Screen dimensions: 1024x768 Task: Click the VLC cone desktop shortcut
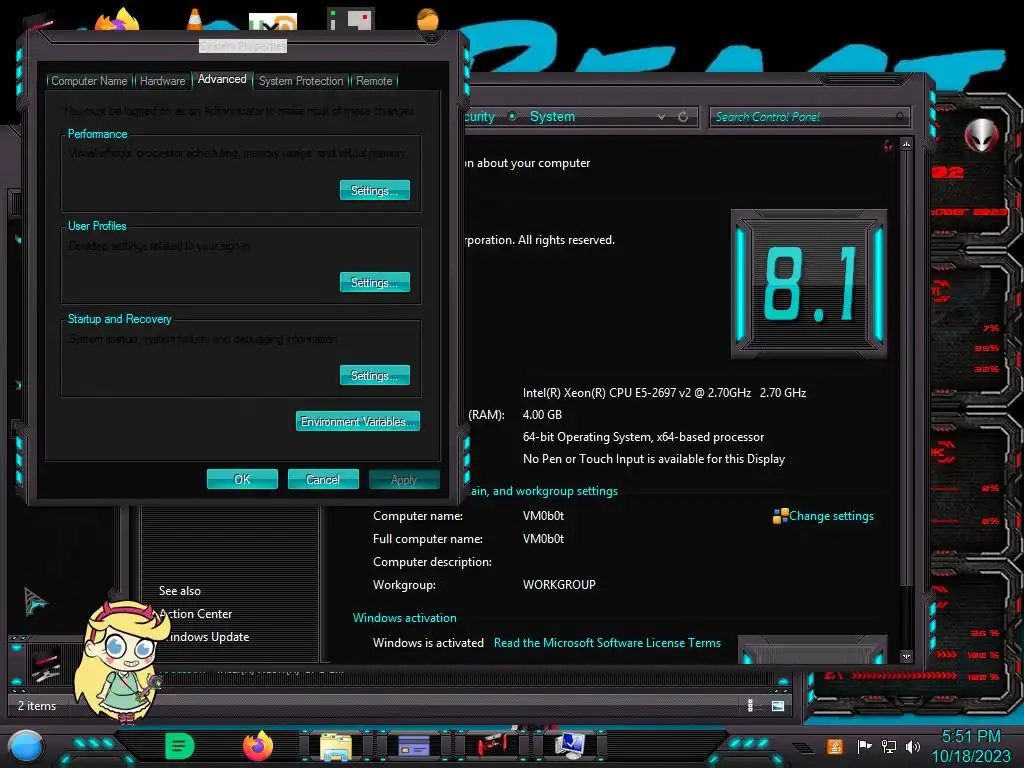(x=195, y=19)
